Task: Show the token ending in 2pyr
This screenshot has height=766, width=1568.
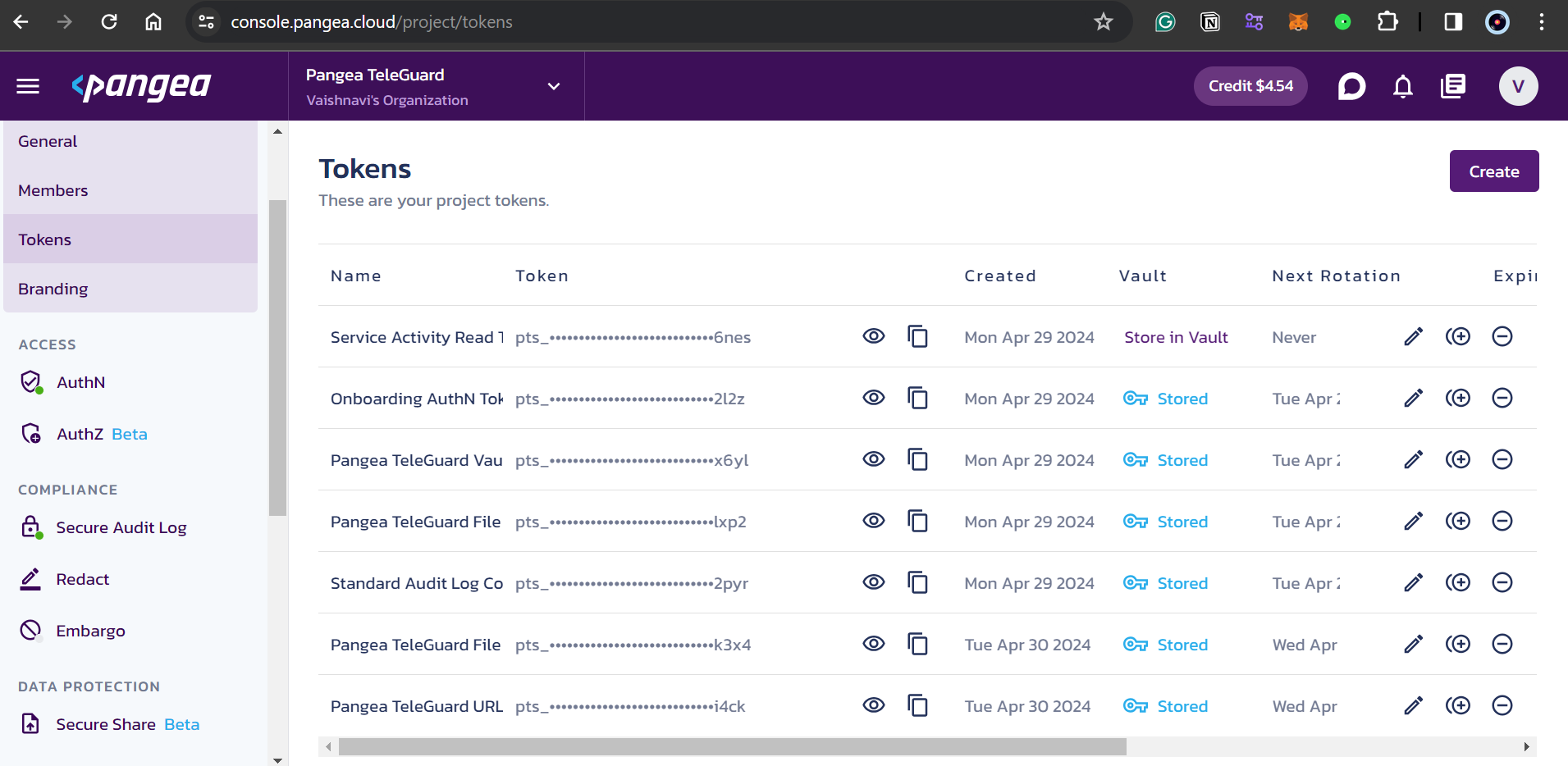Action: point(874,582)
